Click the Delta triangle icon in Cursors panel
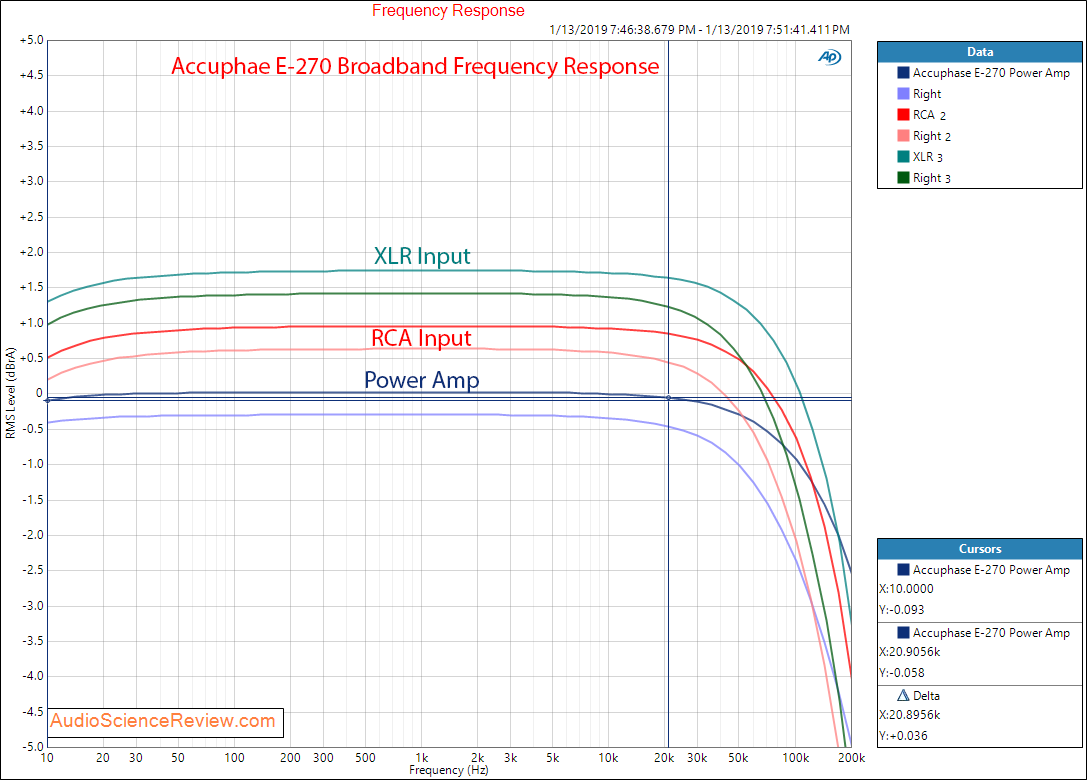The height and width of the screenshot is (780, 1087). point(903,695)
